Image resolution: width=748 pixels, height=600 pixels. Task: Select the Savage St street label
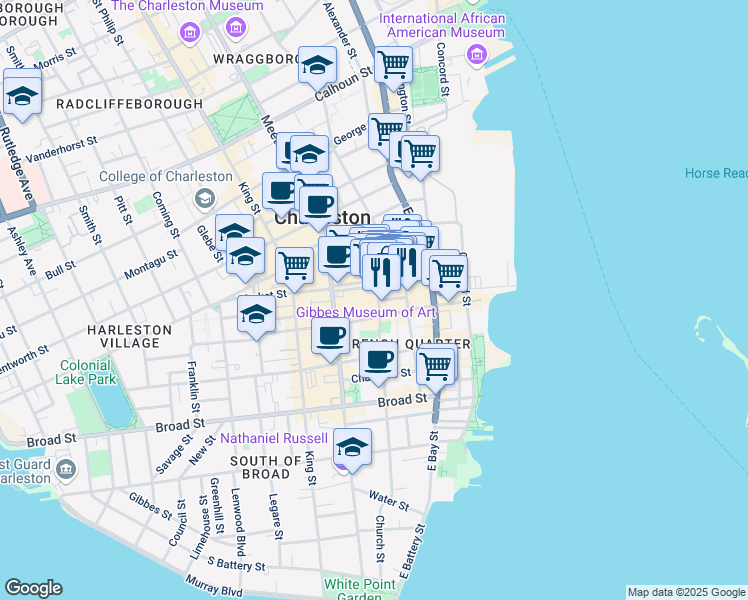(x=175, y=455)
